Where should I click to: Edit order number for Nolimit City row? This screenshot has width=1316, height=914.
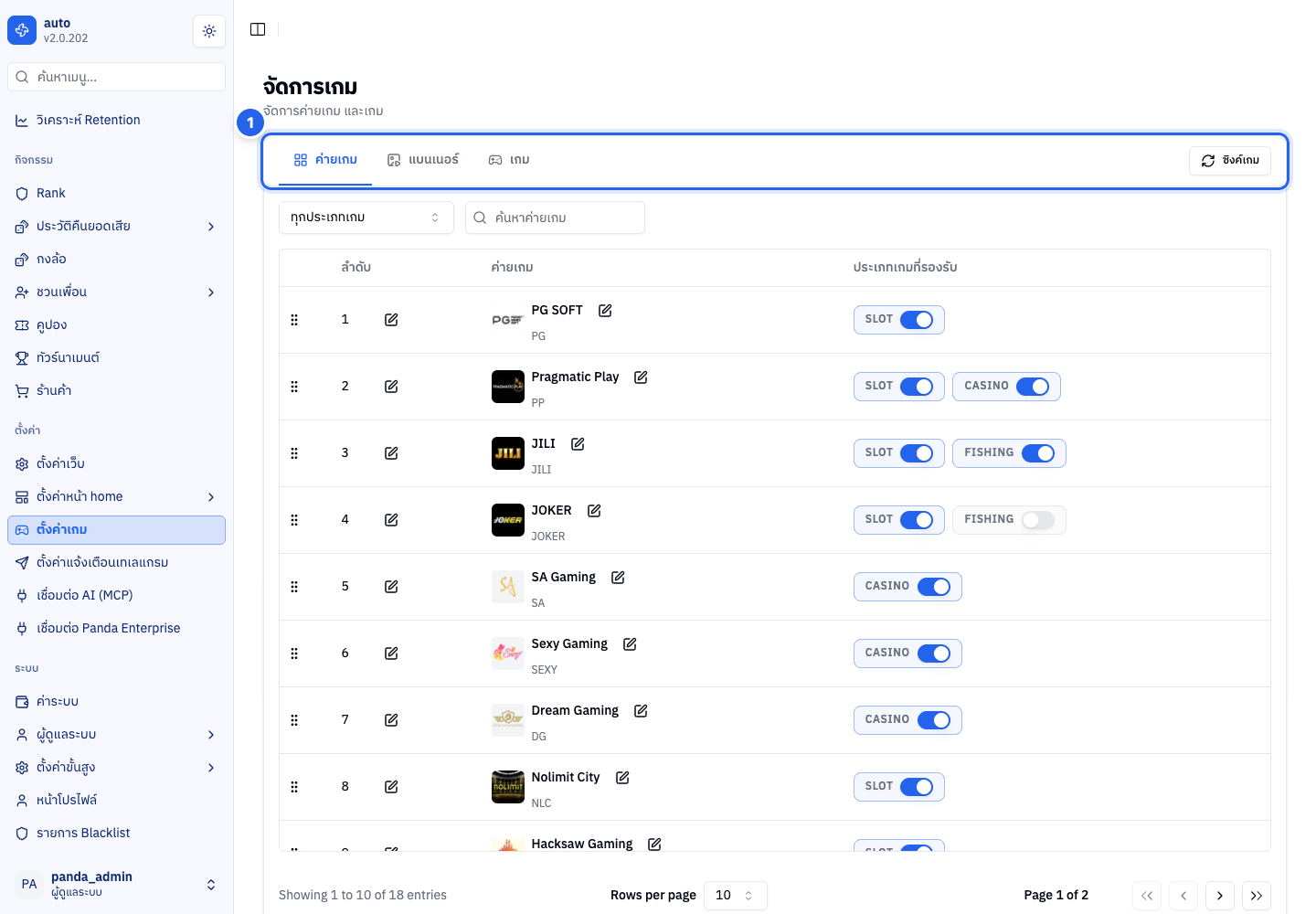pos(391,787)
